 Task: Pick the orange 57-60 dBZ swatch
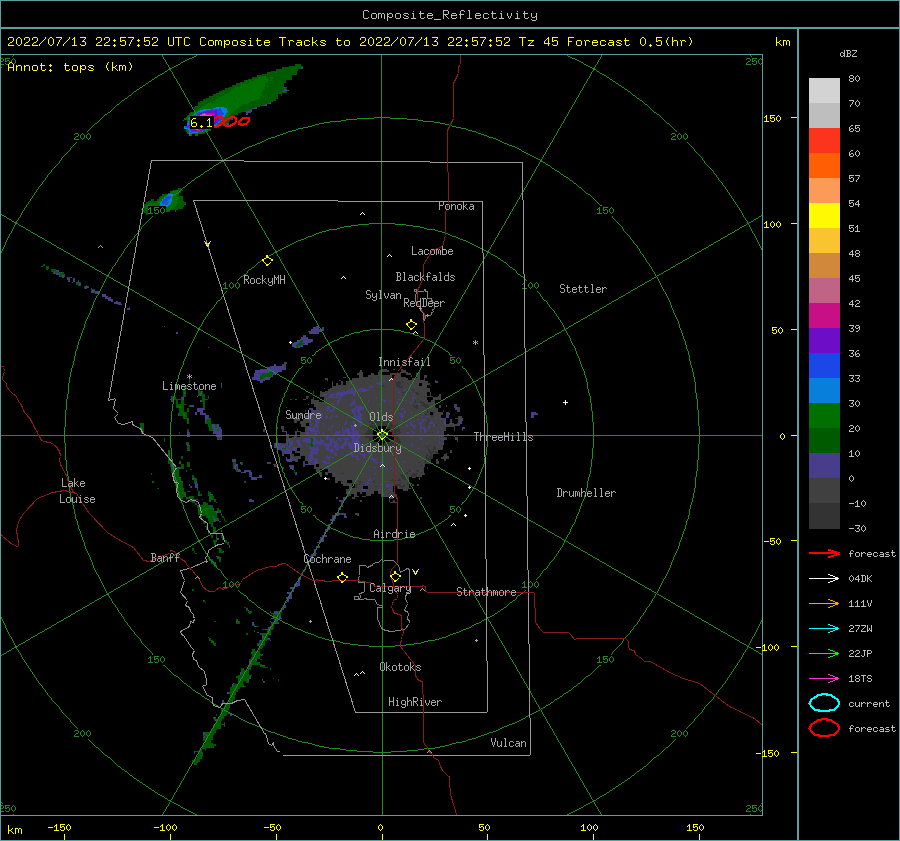point(824,166)
